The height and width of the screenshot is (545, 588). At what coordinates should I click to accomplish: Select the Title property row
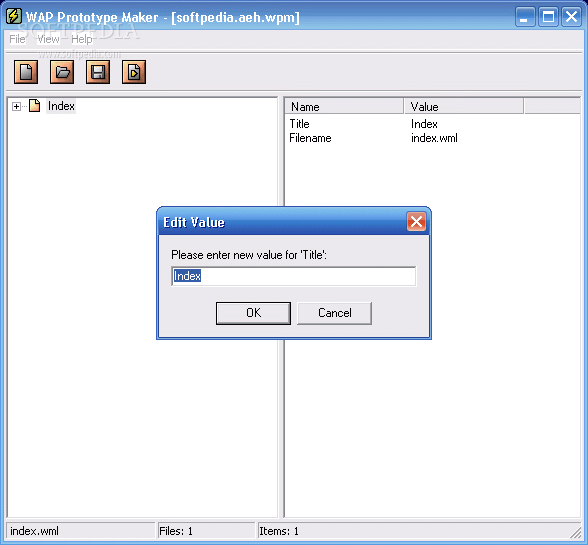click(432, 124)
